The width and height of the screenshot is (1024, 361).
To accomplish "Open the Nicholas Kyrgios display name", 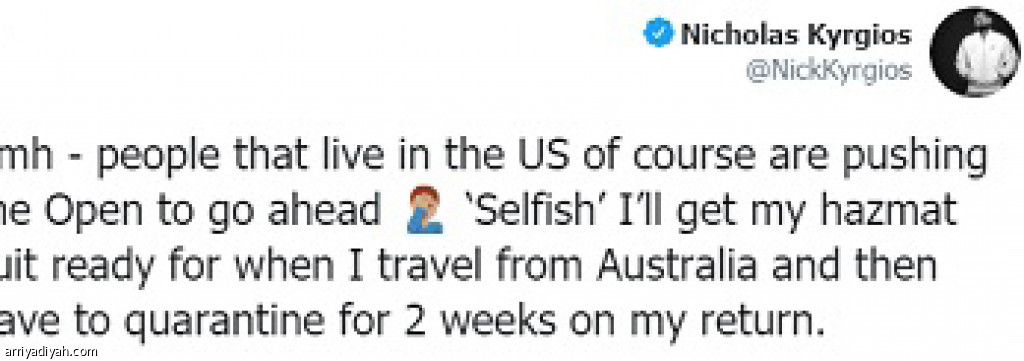I will point(795,35).
